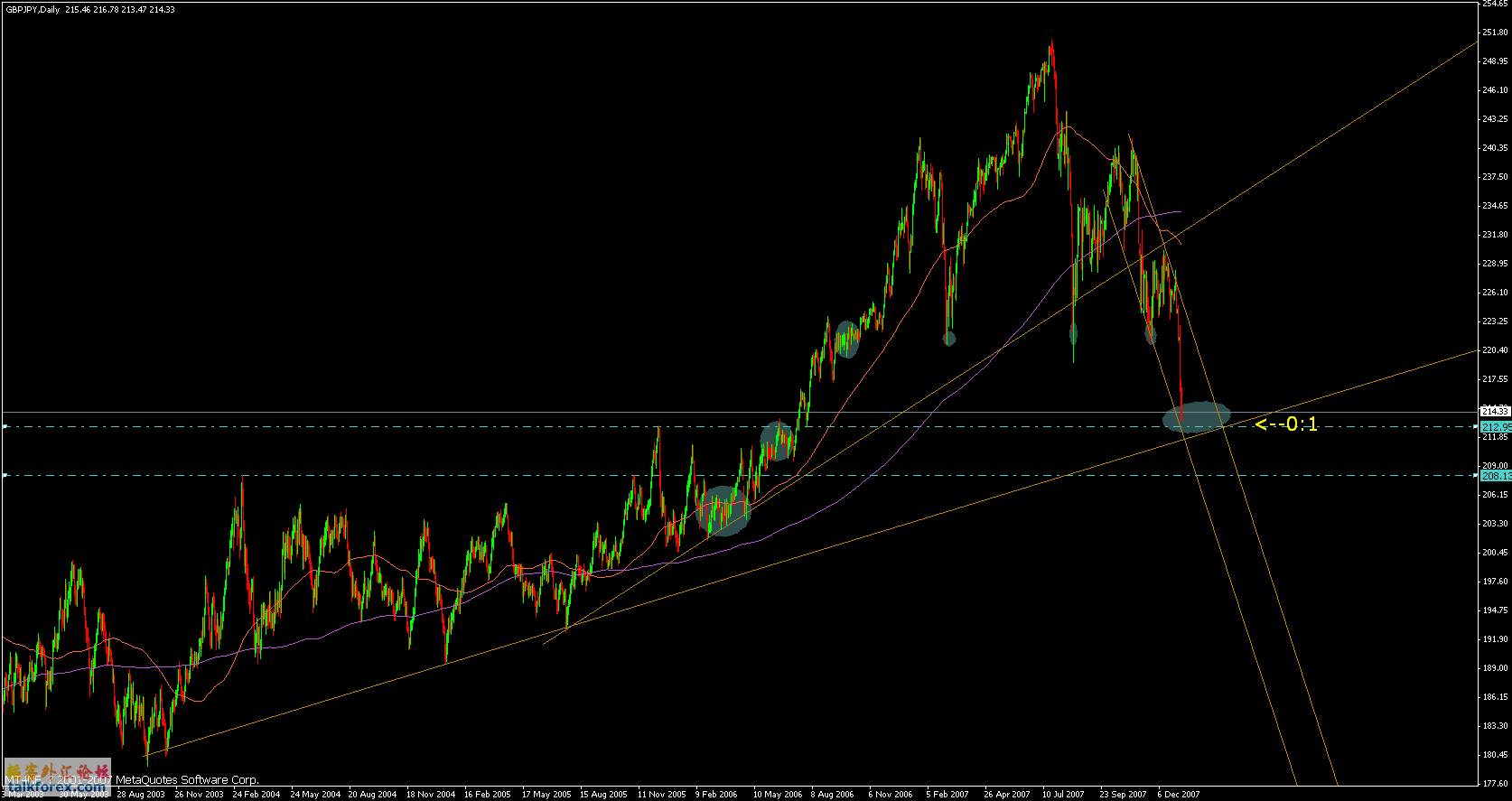This screenshot has height=801, width=1512.
Task: Click the 200.45 price axis label
Action: (x=1495, y=553)
